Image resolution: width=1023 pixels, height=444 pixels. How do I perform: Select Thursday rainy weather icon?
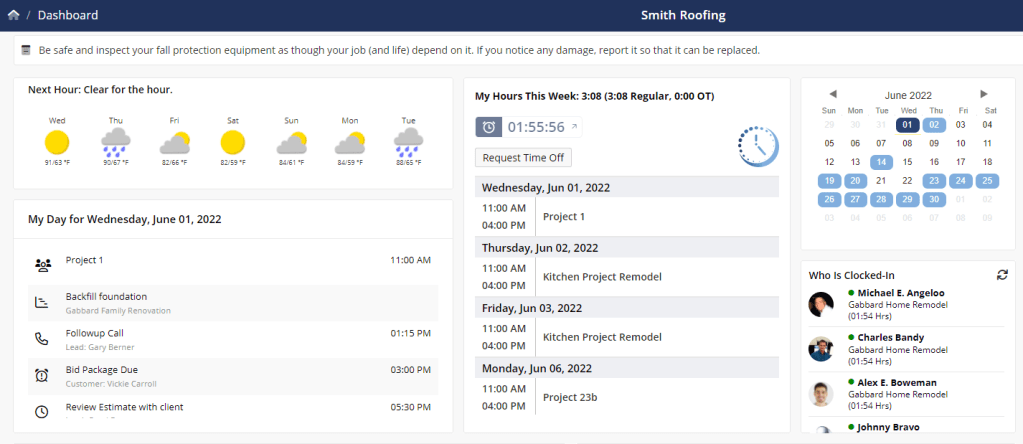coord(116,143)
